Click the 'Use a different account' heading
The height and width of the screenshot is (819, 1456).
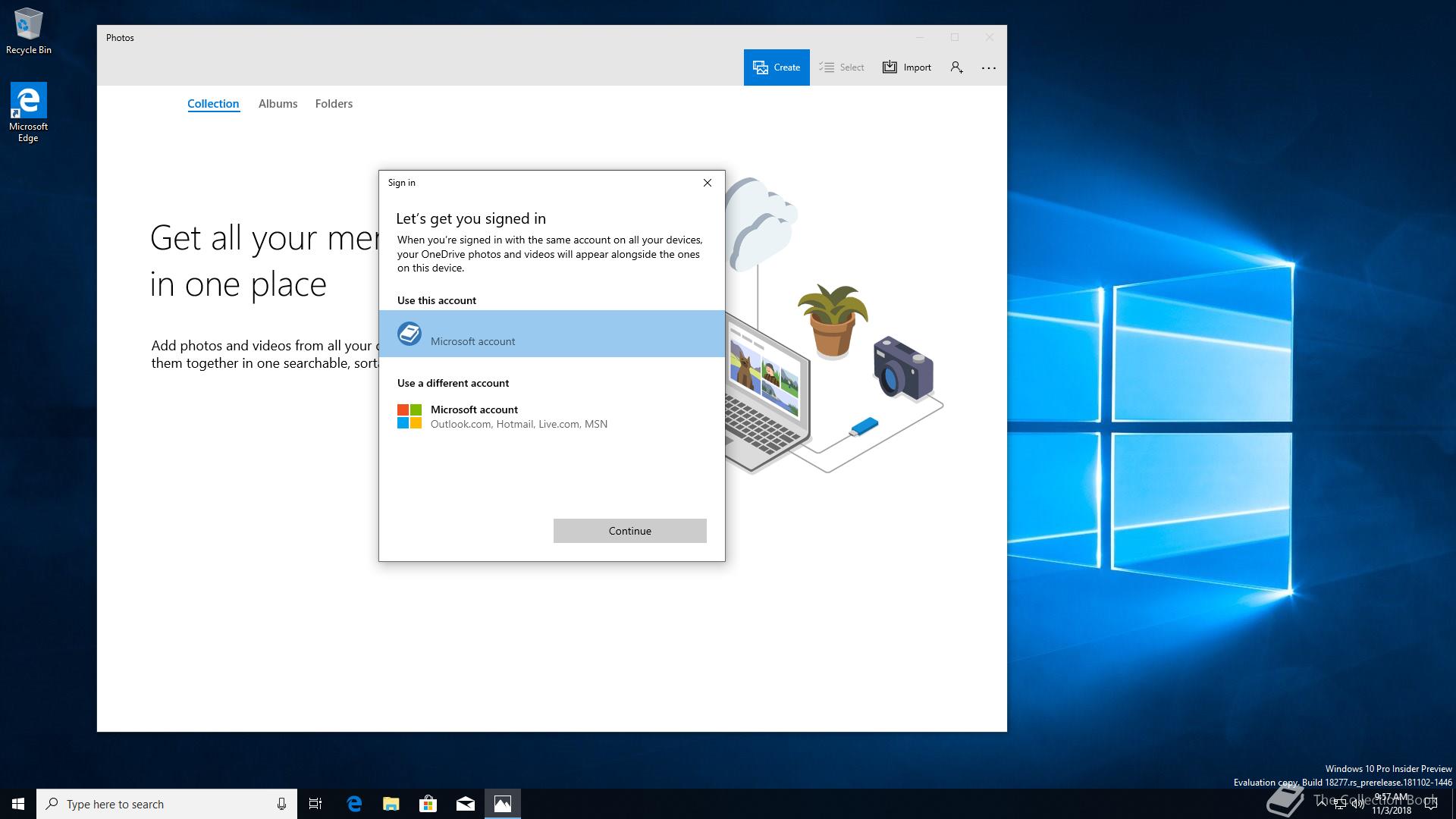[453, 383]
